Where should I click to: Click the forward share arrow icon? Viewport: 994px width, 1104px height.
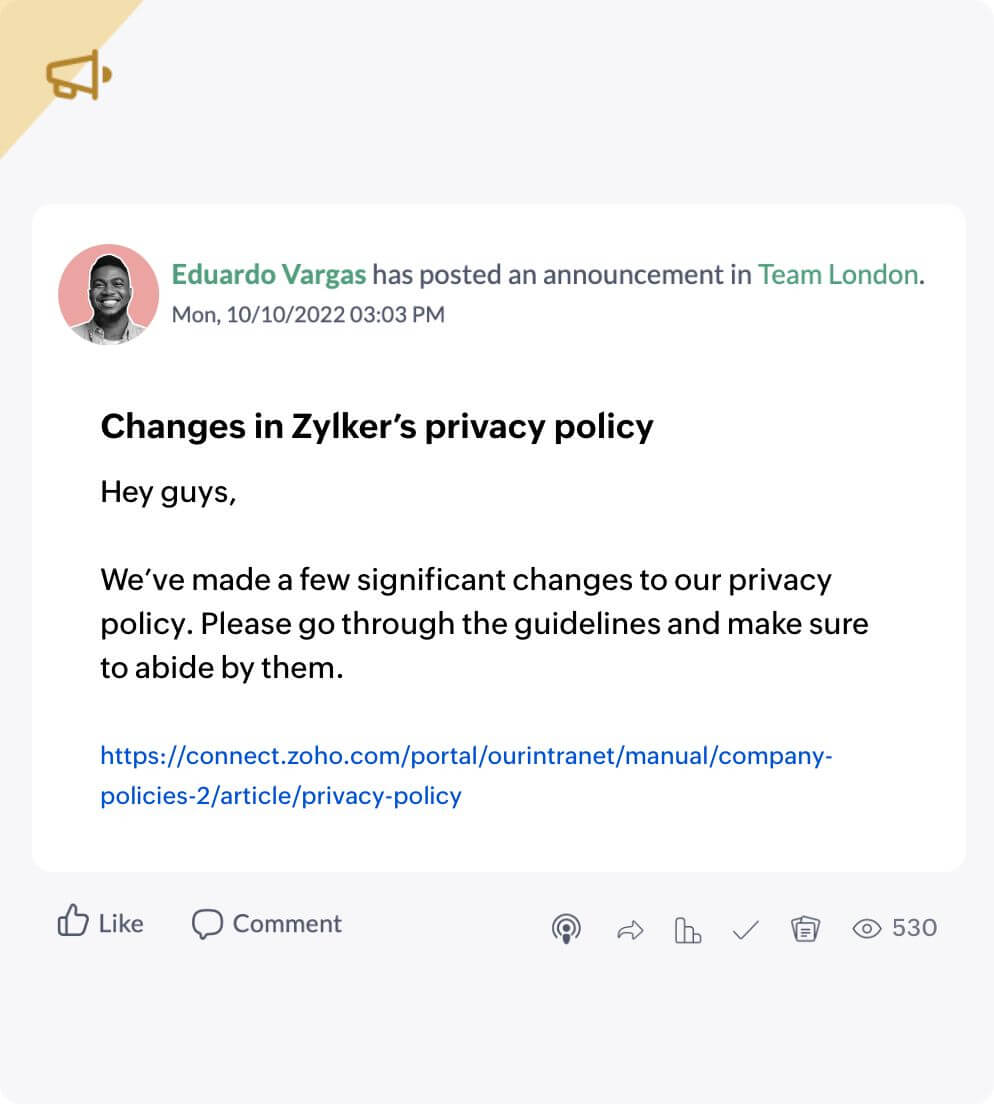click(x=628, y=929)
